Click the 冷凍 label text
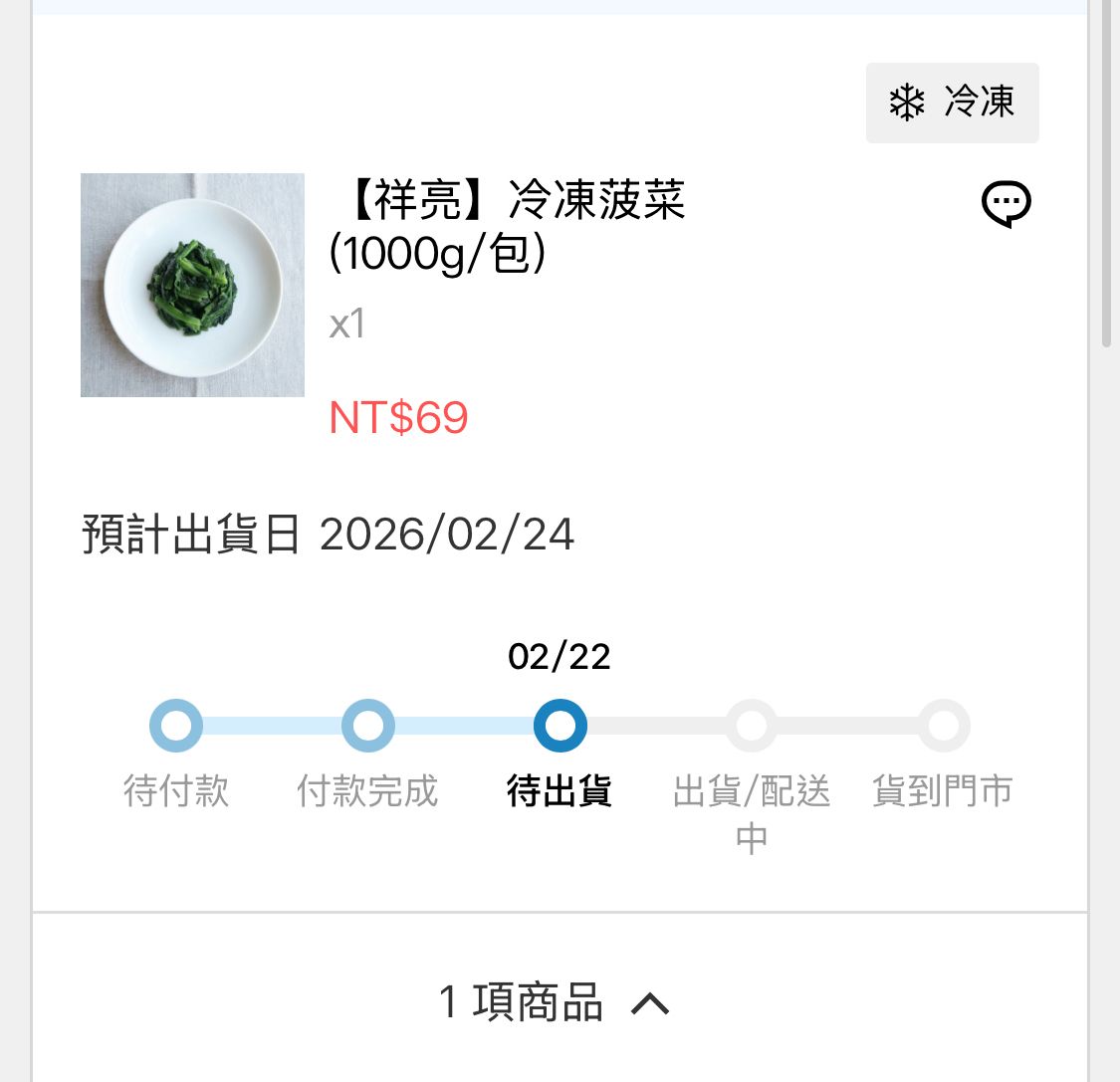The image size is (1120, 1082). click(x=980, y=103)
